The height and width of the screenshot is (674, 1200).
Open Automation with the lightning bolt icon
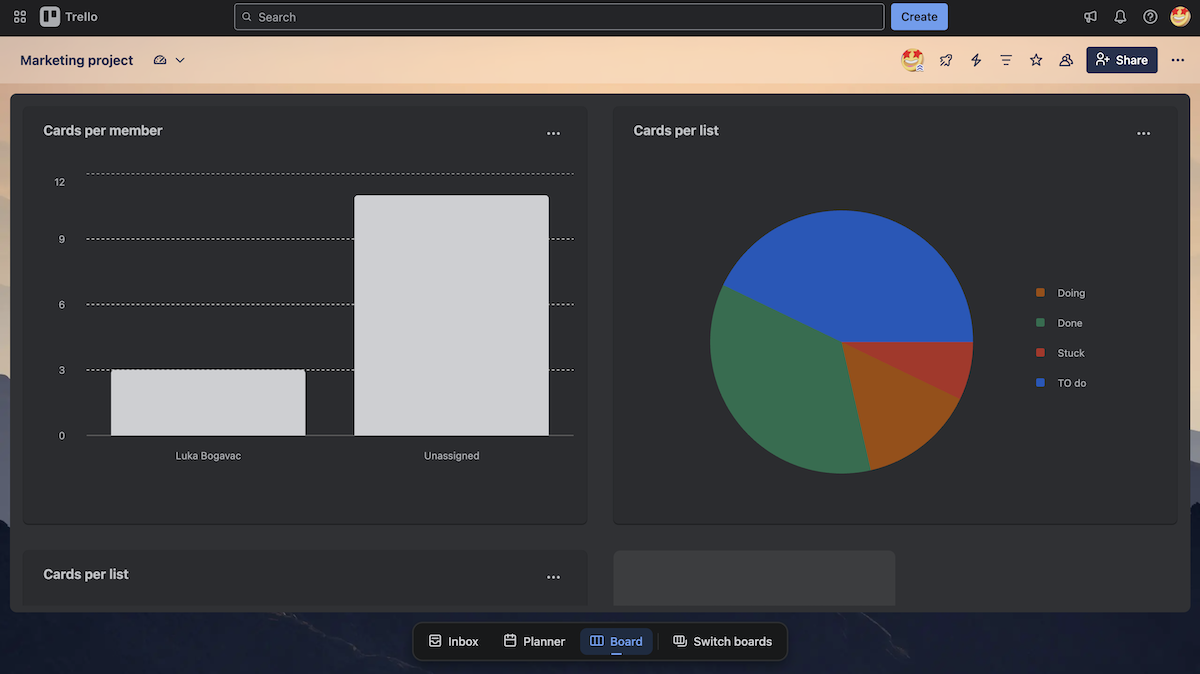[x=976, y=60]
